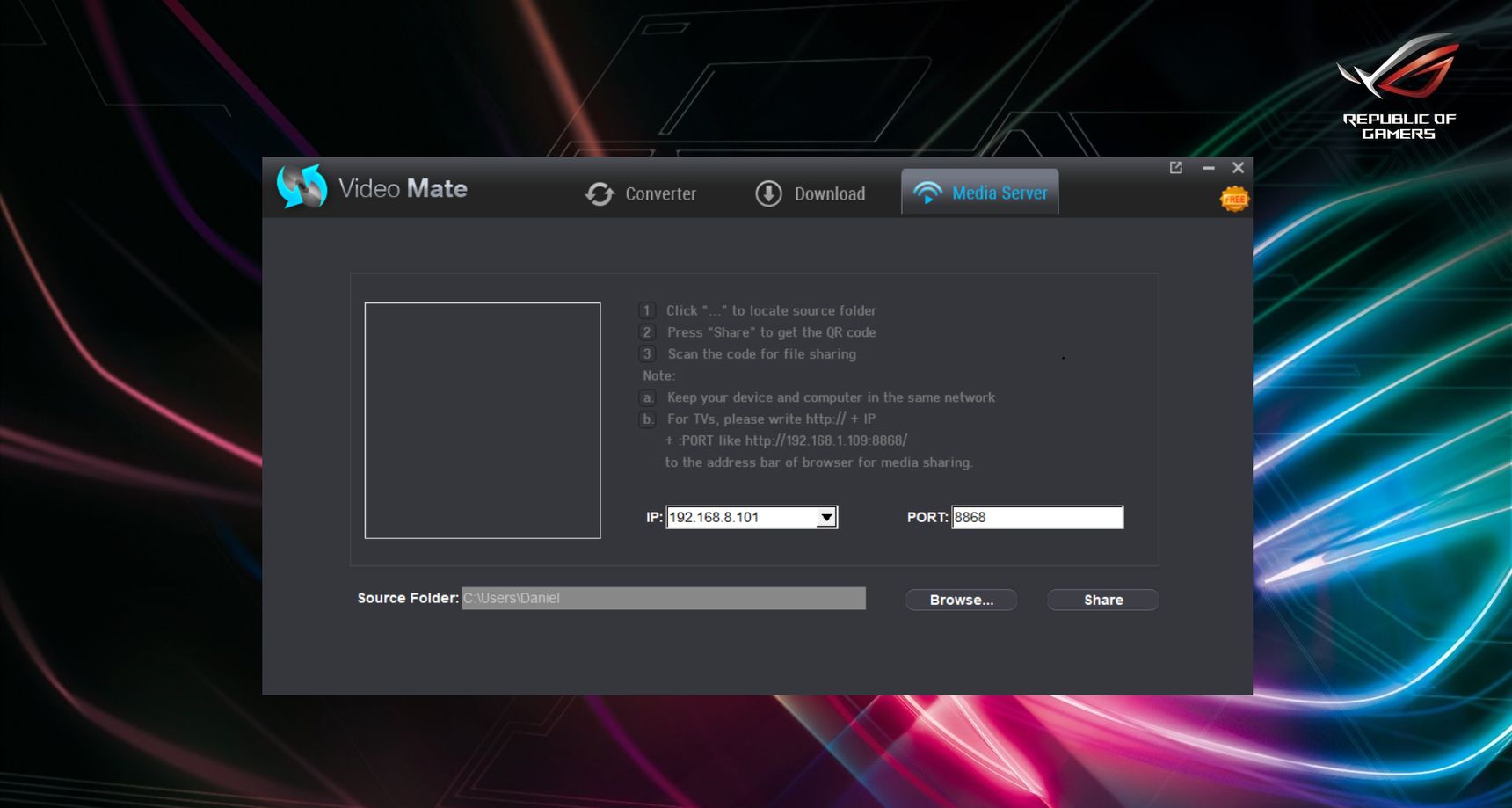The image size is (1512, 808).
Task: Click the empty QR code preview box
Action: 483,420
